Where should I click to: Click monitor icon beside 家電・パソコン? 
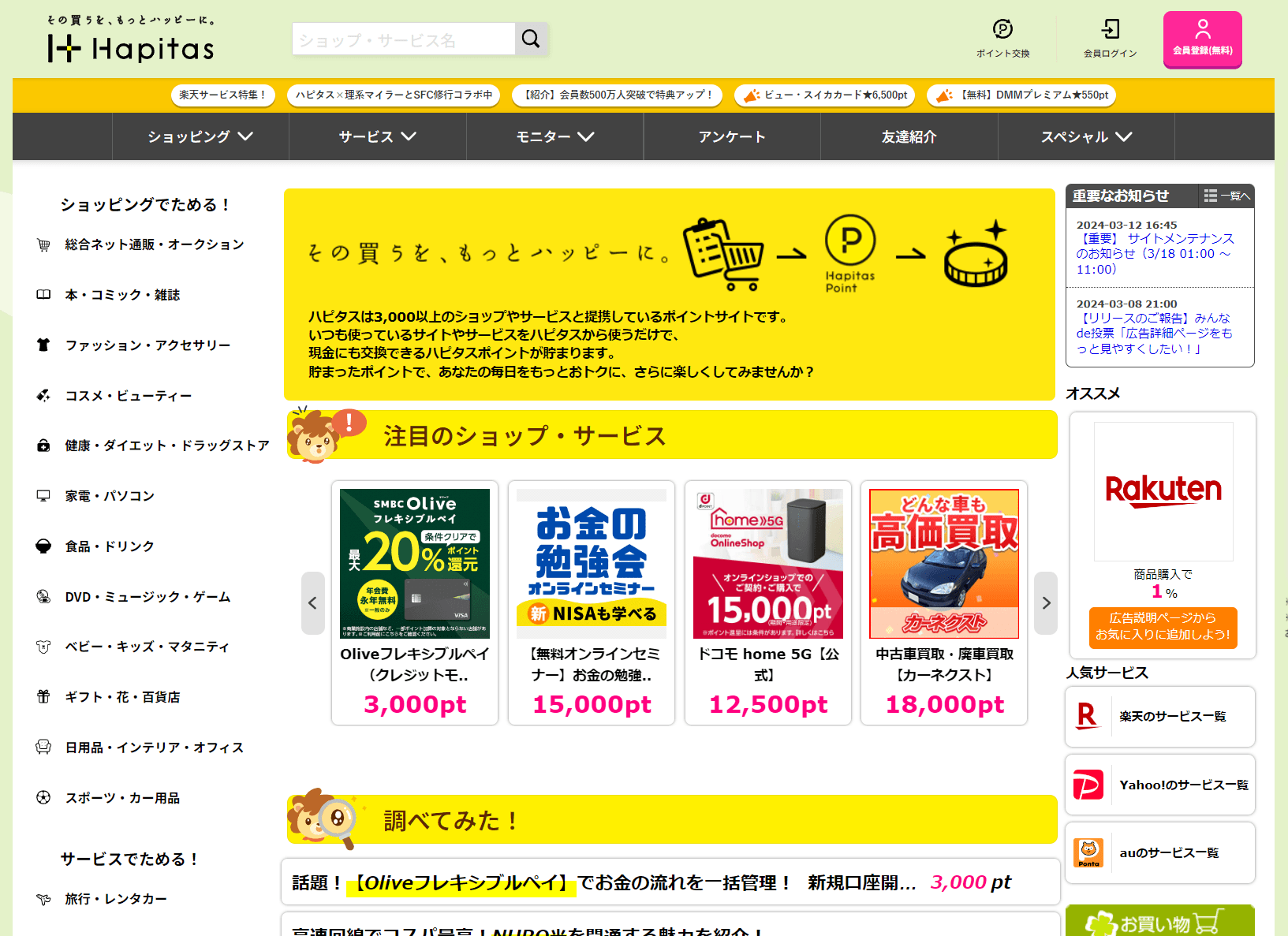point(43,496)
